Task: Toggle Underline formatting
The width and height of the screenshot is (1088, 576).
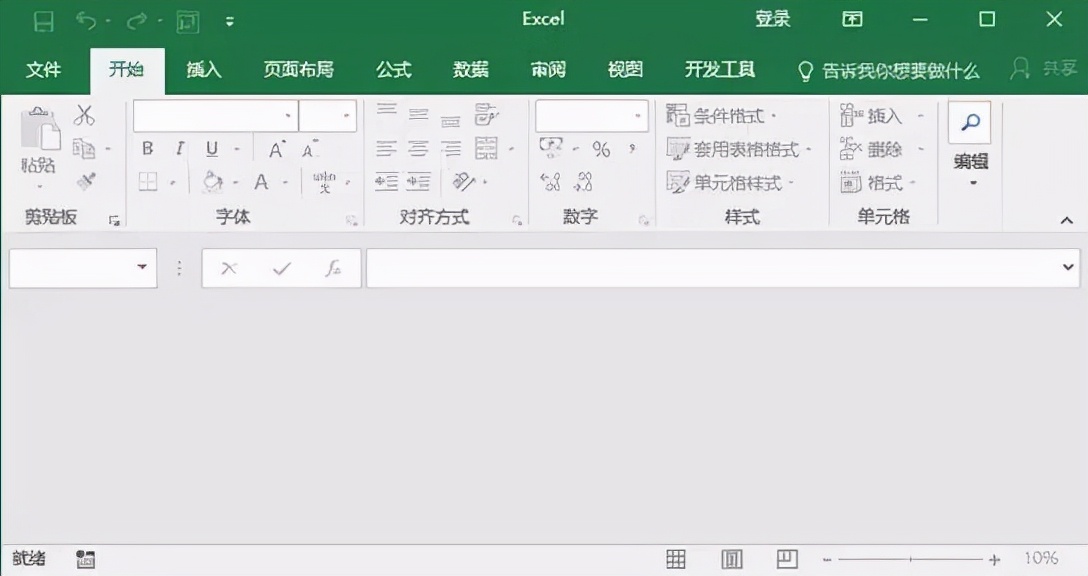Action: tap(212, 149)
